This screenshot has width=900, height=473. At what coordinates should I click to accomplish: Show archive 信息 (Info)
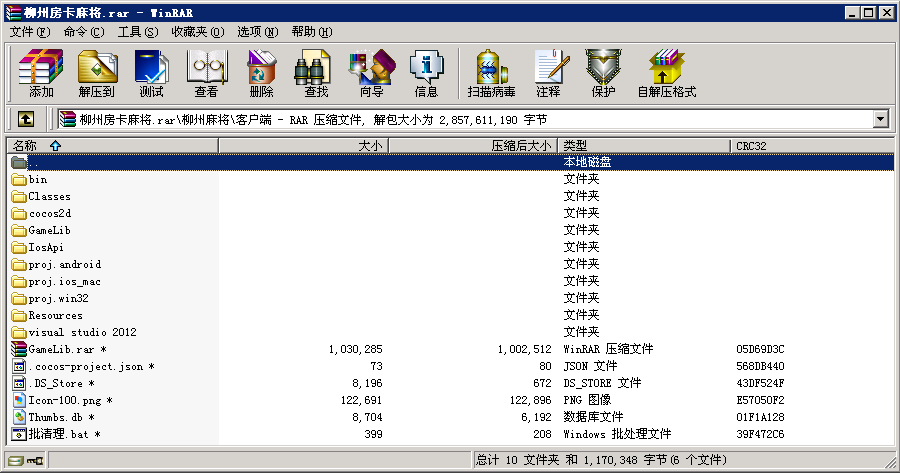point(426,73)
